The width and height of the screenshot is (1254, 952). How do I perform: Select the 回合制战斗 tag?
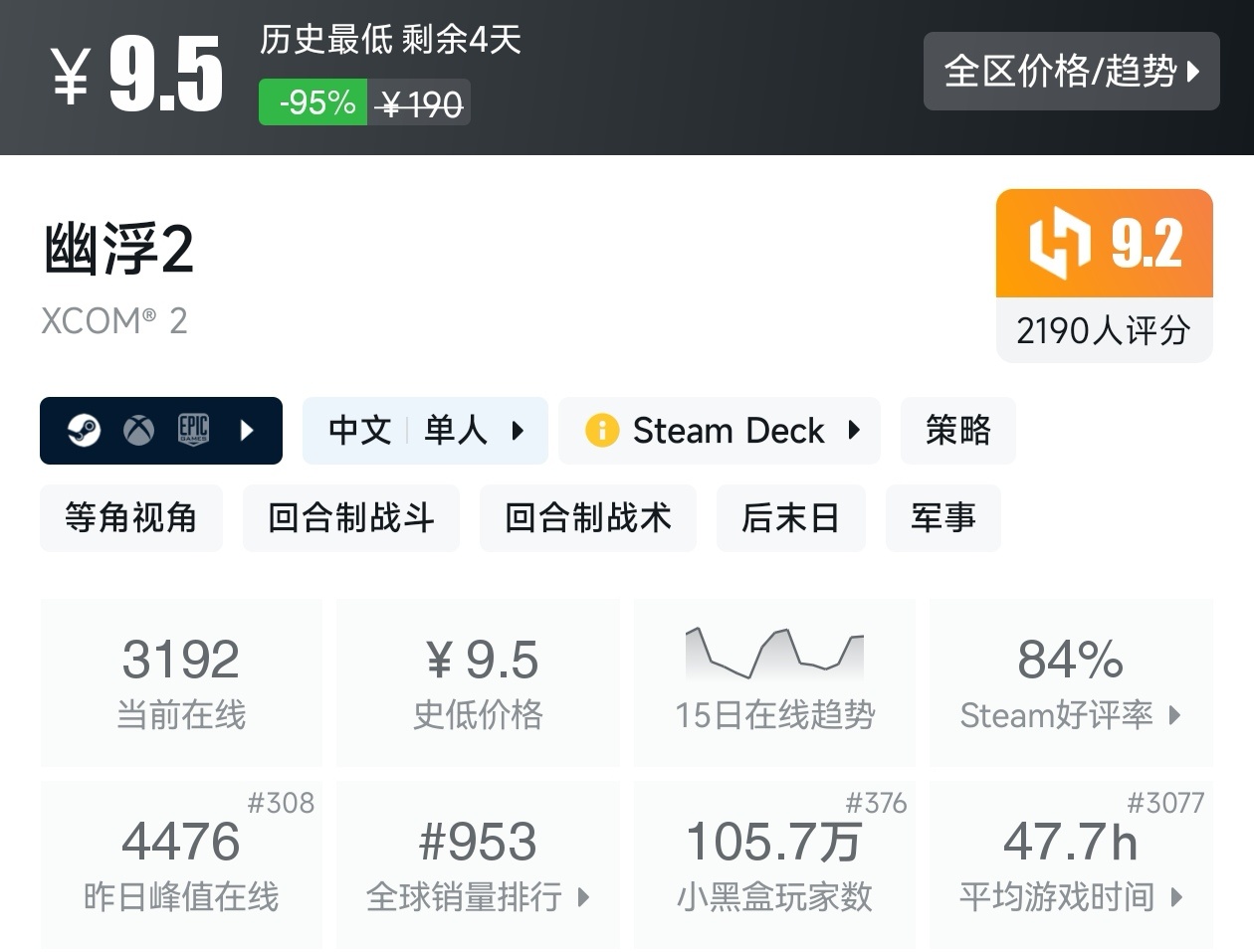coord(350,517)
